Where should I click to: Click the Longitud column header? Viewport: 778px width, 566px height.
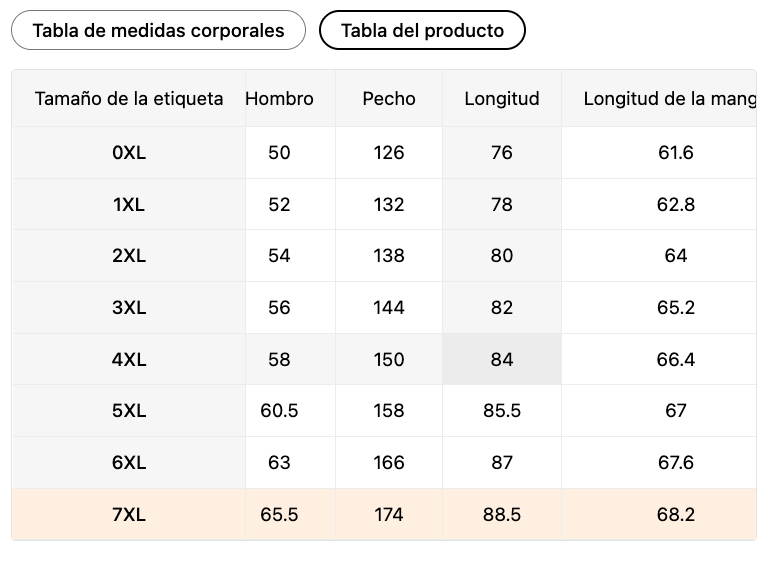[x=502, y=98]
